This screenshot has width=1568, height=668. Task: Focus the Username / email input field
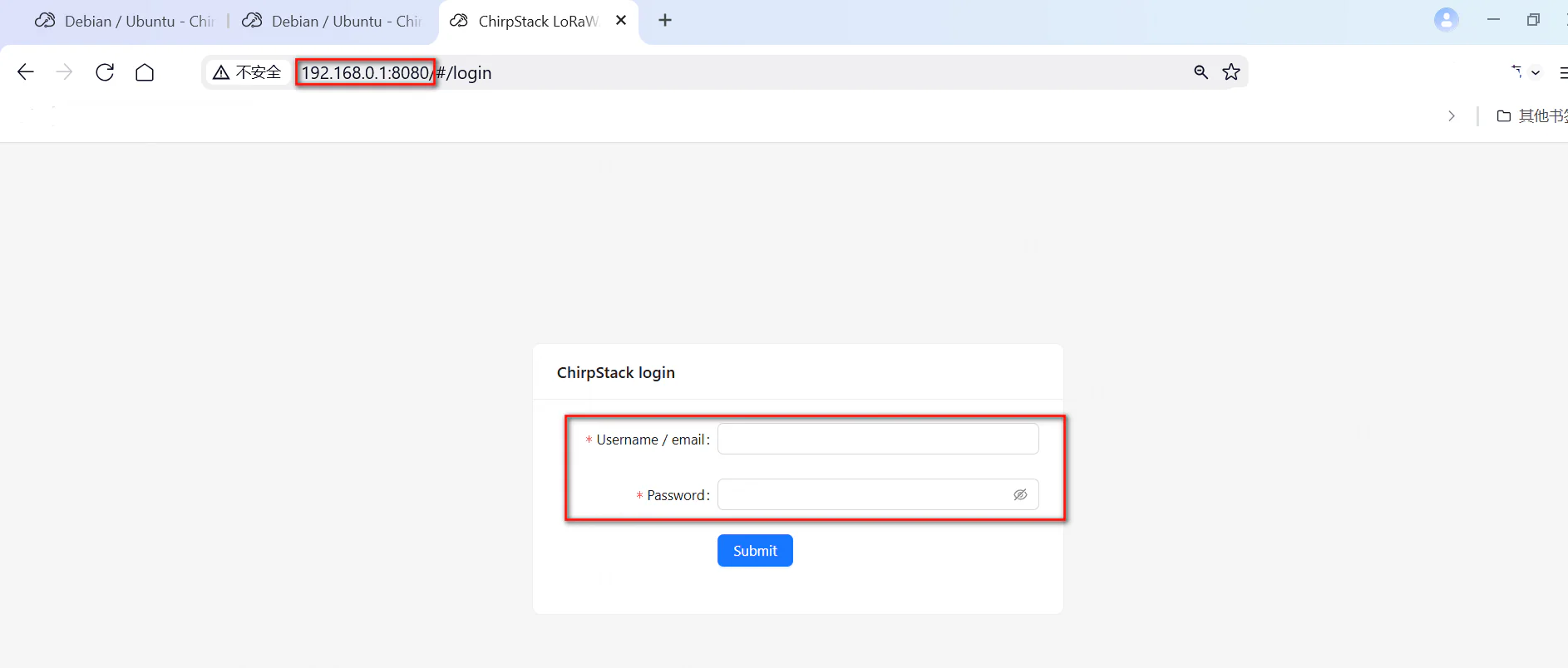point(878,439)
